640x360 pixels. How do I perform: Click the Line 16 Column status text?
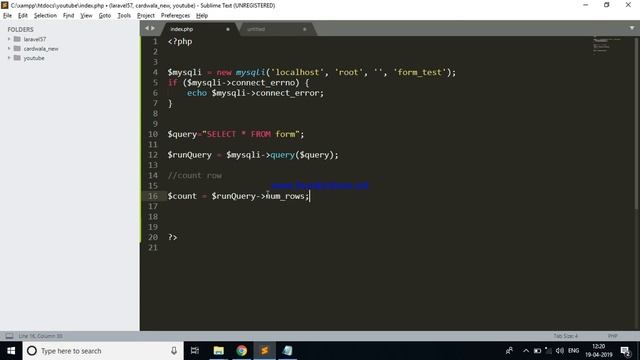tap(40, 336)
